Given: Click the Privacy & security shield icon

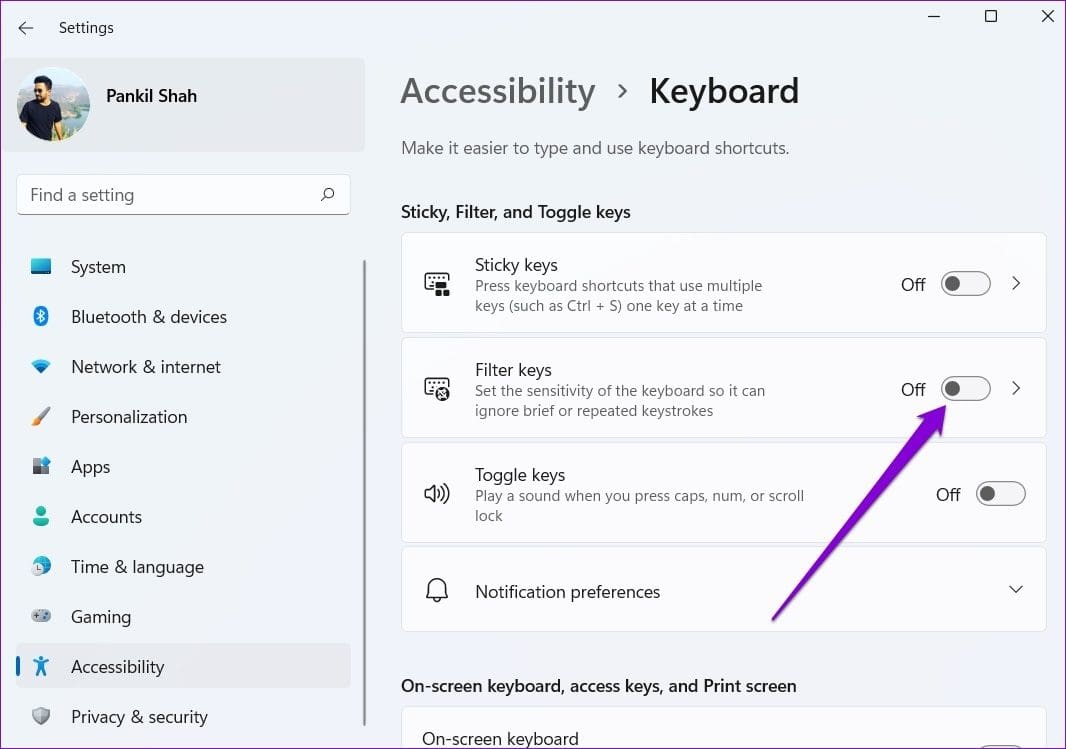Looking at the screenshot, I should [41, 717].
